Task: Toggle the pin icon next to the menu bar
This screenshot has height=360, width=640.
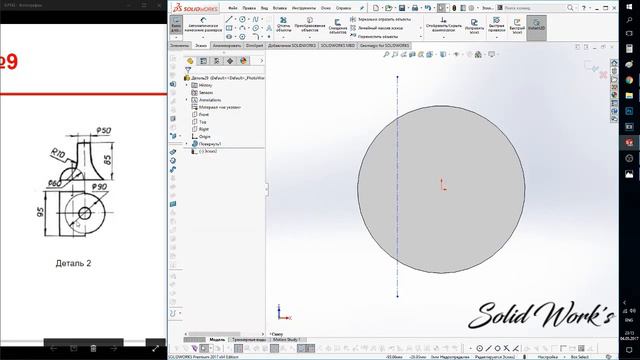Action: 362,8
